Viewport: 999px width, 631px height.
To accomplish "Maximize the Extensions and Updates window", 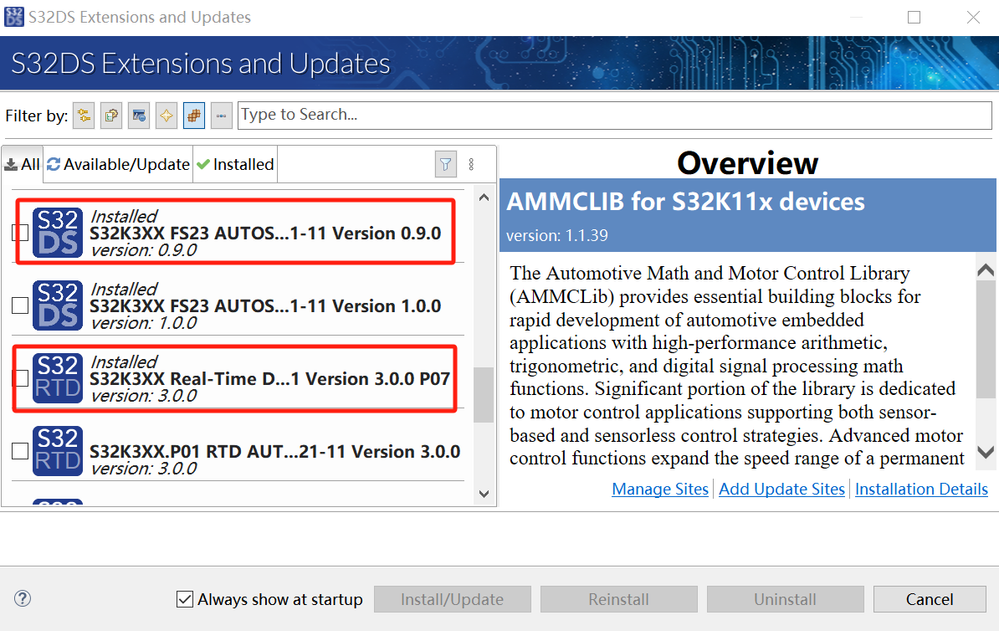I will tap(914, 17).
